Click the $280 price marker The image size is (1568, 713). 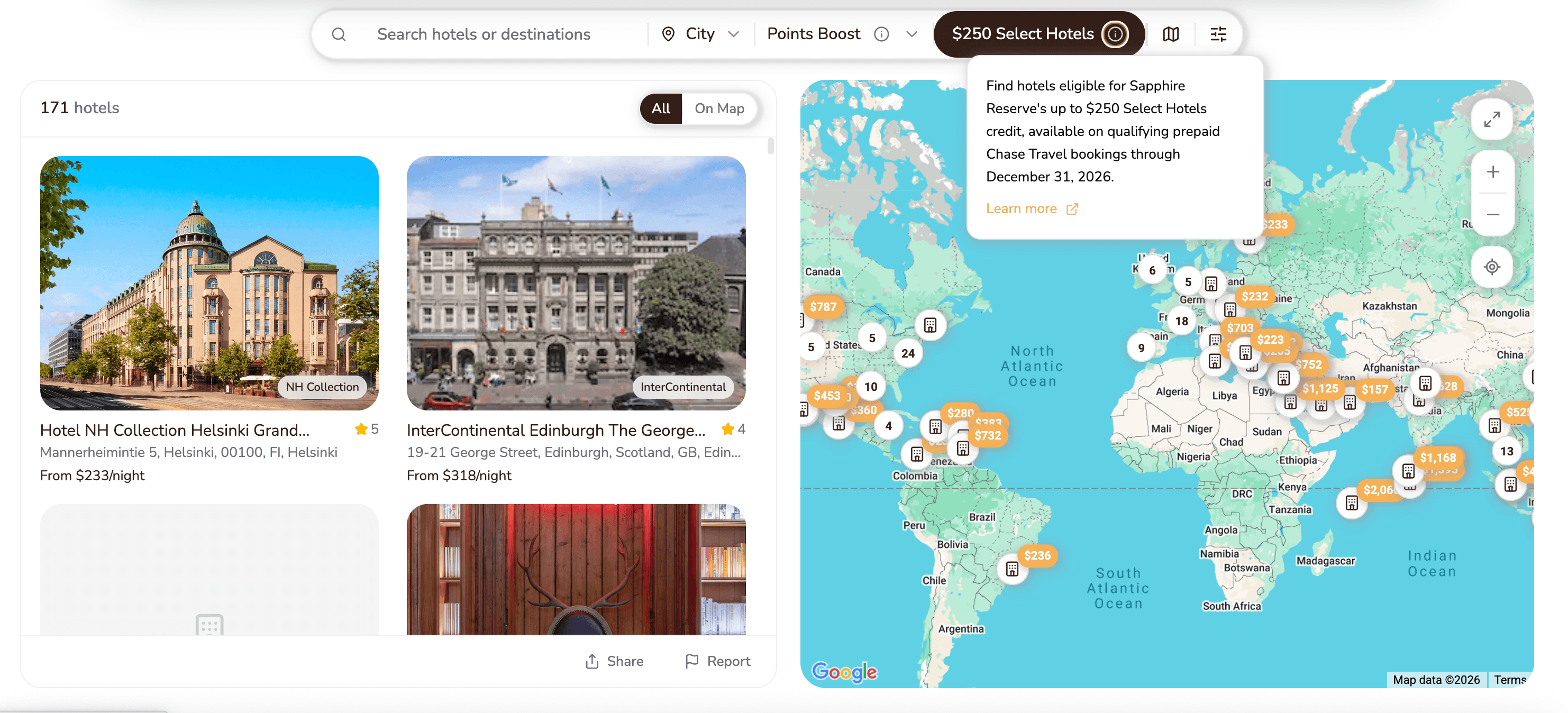[960, 413]
